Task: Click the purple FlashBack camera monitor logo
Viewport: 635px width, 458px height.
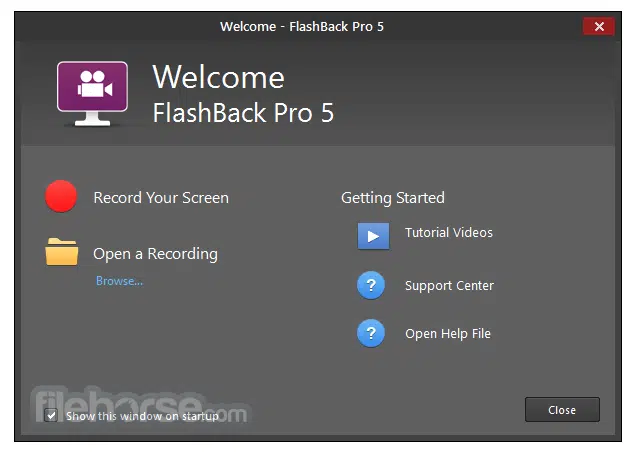Action: pyautogui.click(x=92, y=94)
